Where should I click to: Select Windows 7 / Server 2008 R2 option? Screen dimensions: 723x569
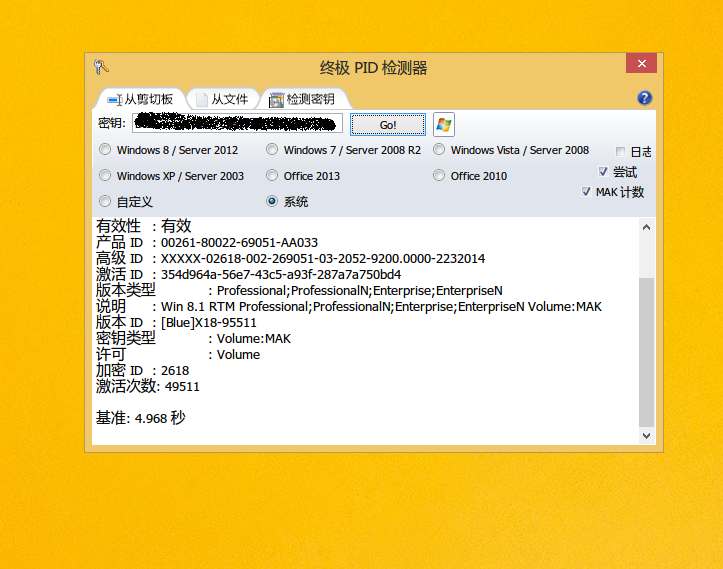272,149
